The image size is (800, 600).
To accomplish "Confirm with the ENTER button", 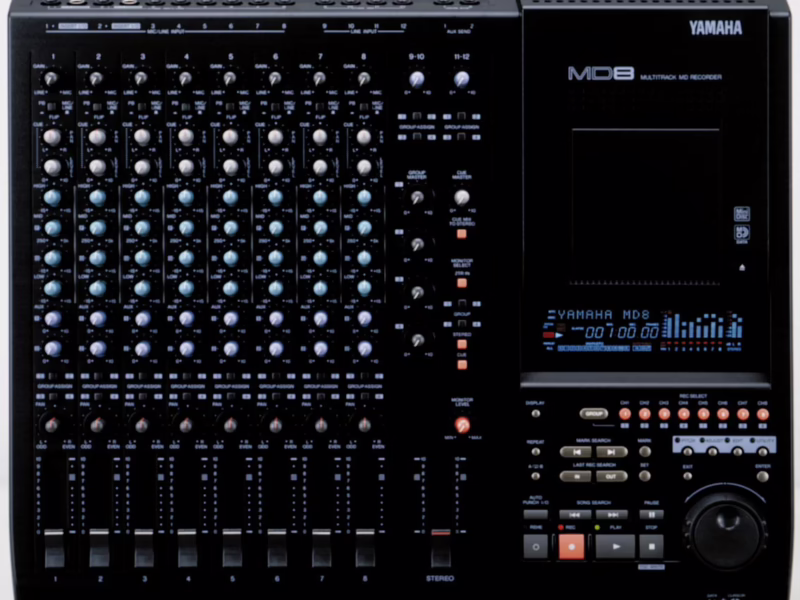I will (763, 477).
